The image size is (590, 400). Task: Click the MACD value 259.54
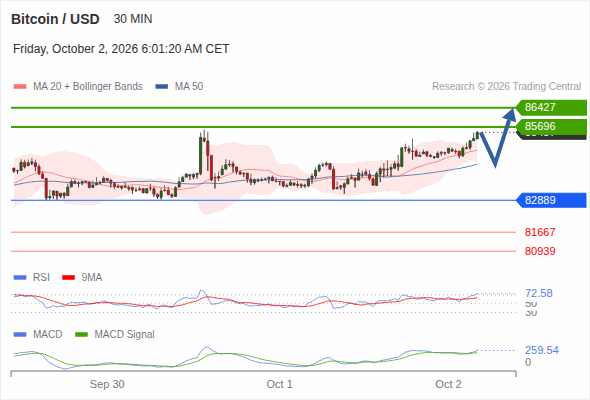coord(542,350)
